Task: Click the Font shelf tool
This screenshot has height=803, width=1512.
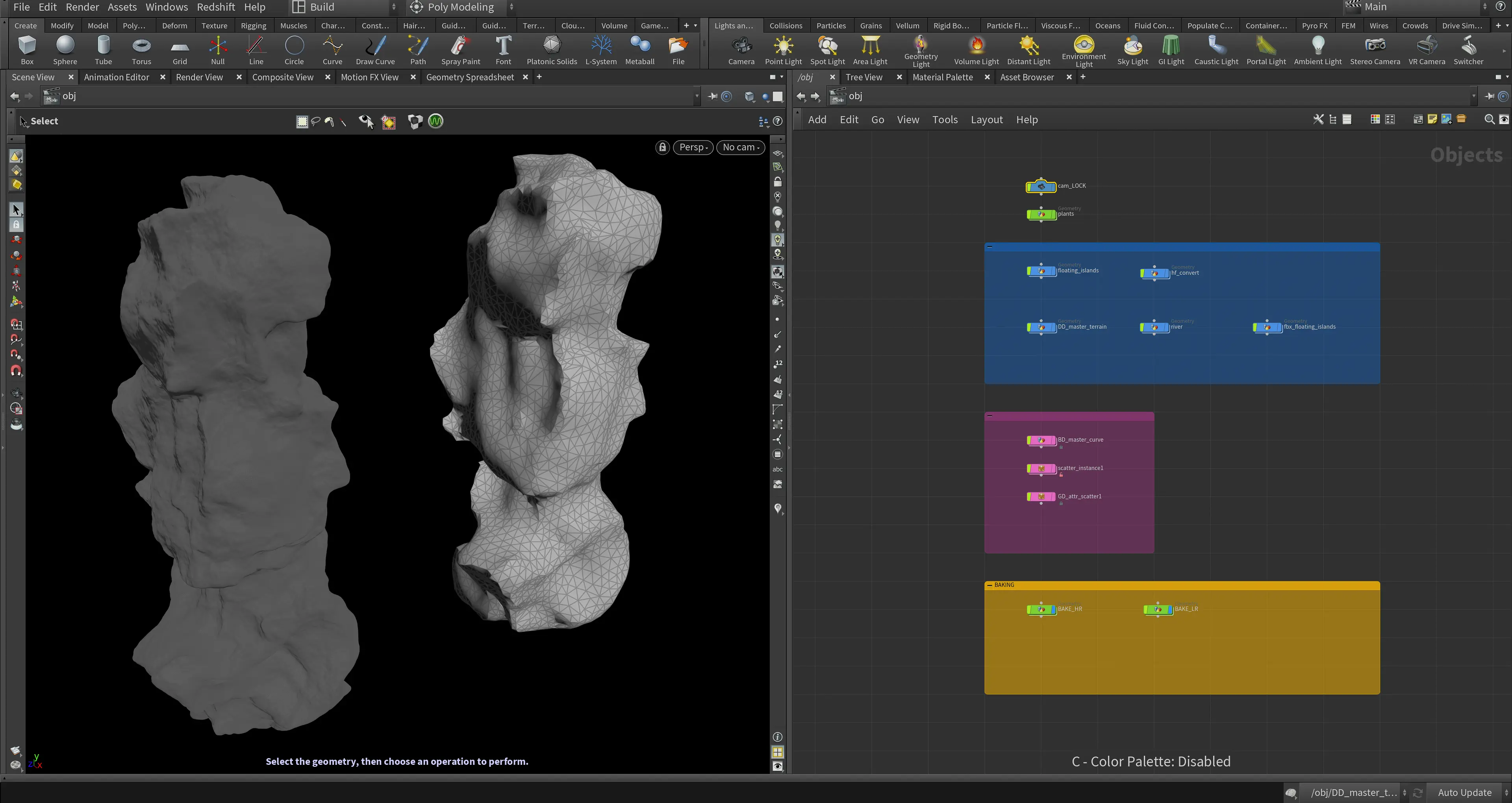Action: [x=503, y=50]
